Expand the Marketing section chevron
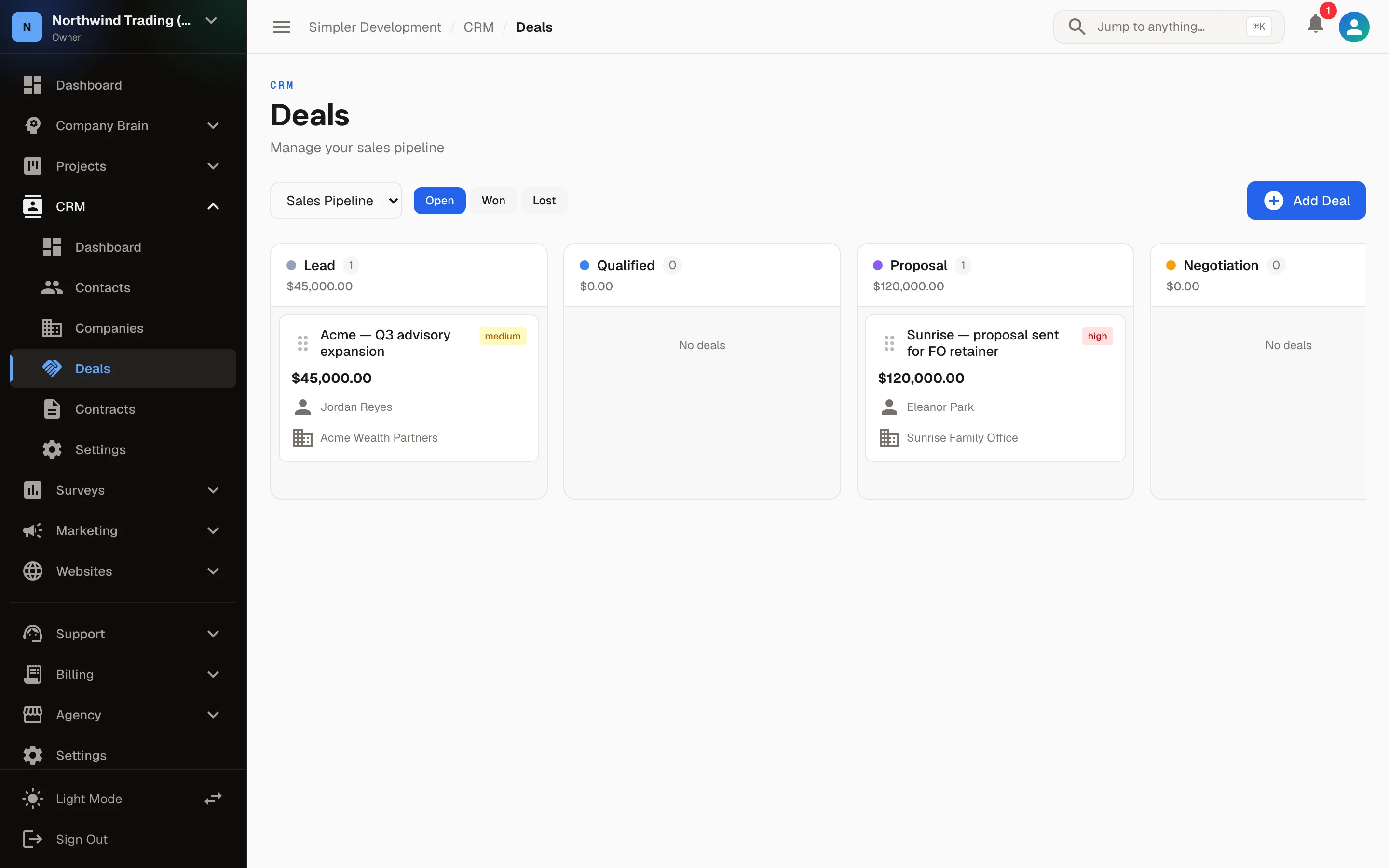Screen dimensions: 1389x868 point(213,530)
